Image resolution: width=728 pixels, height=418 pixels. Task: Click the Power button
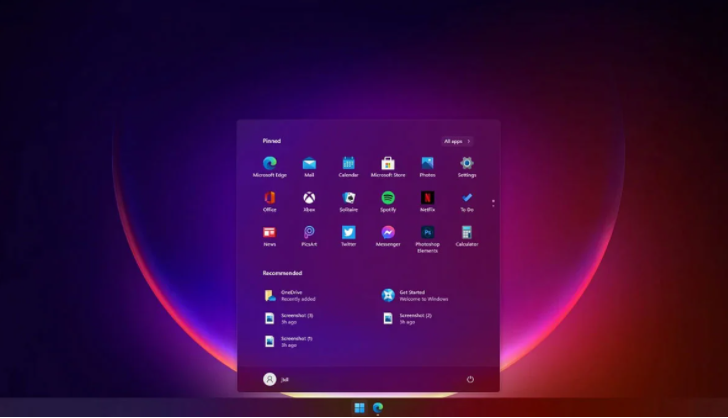pos(469,379)
